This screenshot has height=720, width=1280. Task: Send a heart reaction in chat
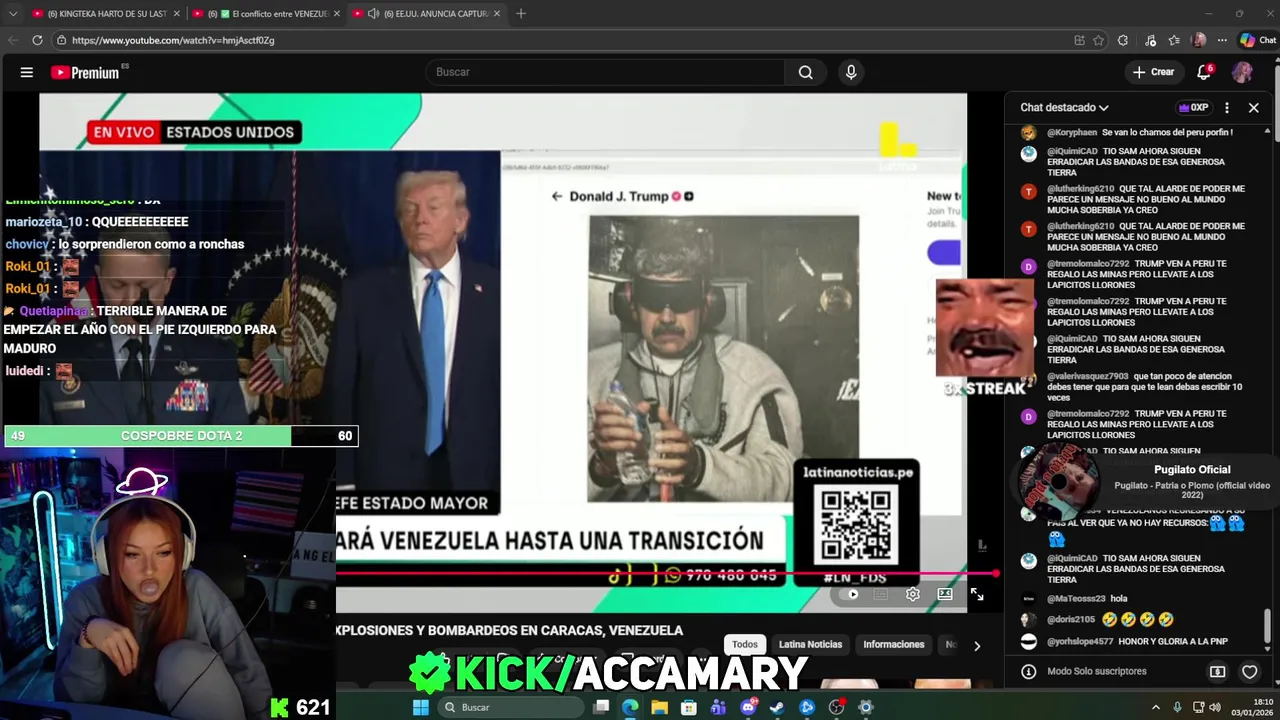[1250, 672]
